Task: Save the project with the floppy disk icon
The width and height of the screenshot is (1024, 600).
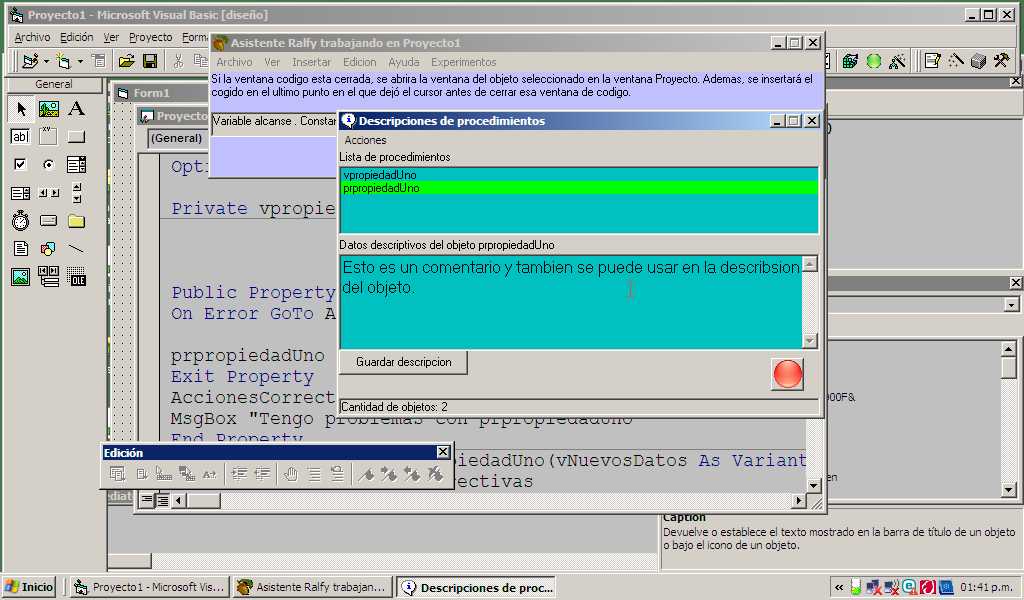Action: [x=150, y=61]
